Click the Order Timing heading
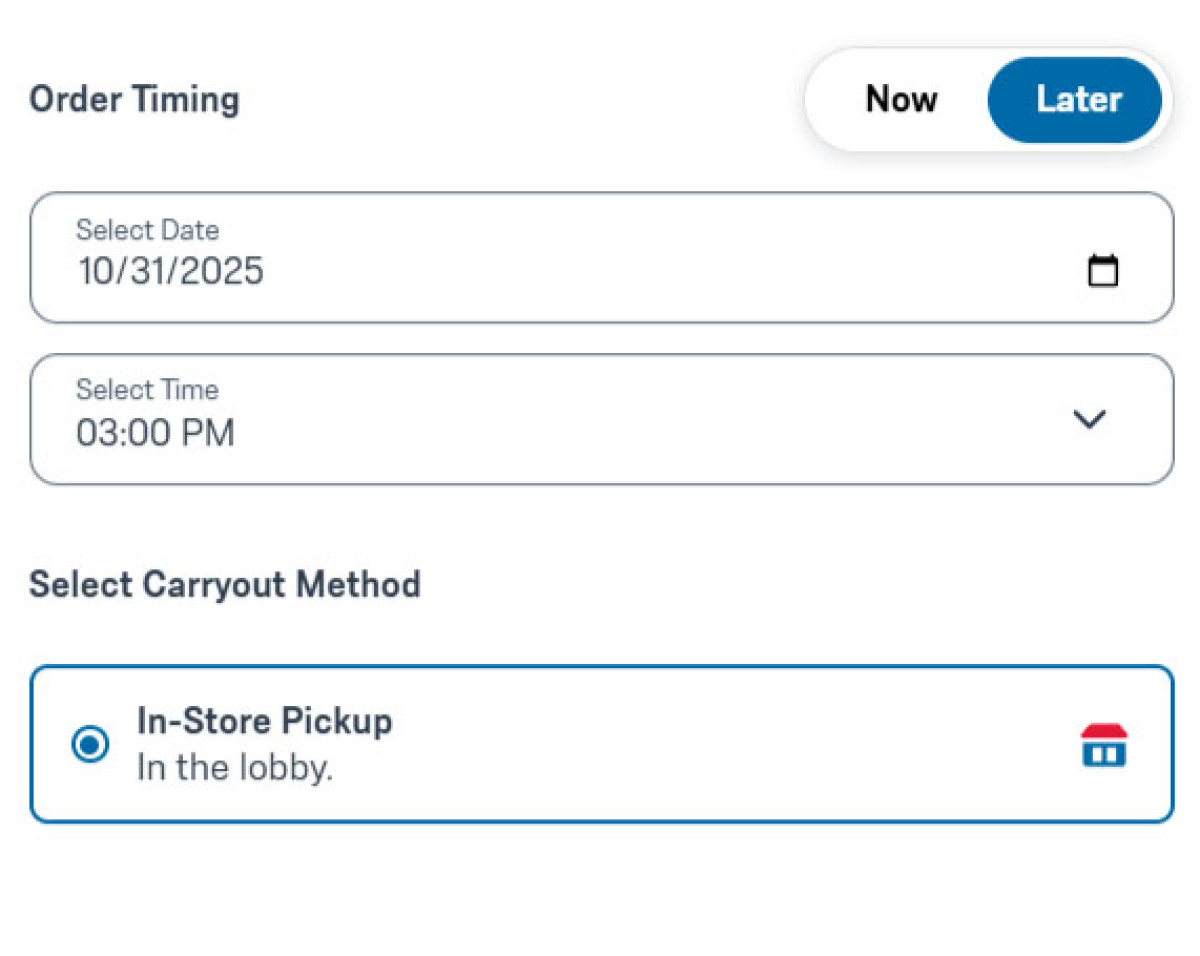Screen dimensions: 1200x956 [x=134, y=100]
